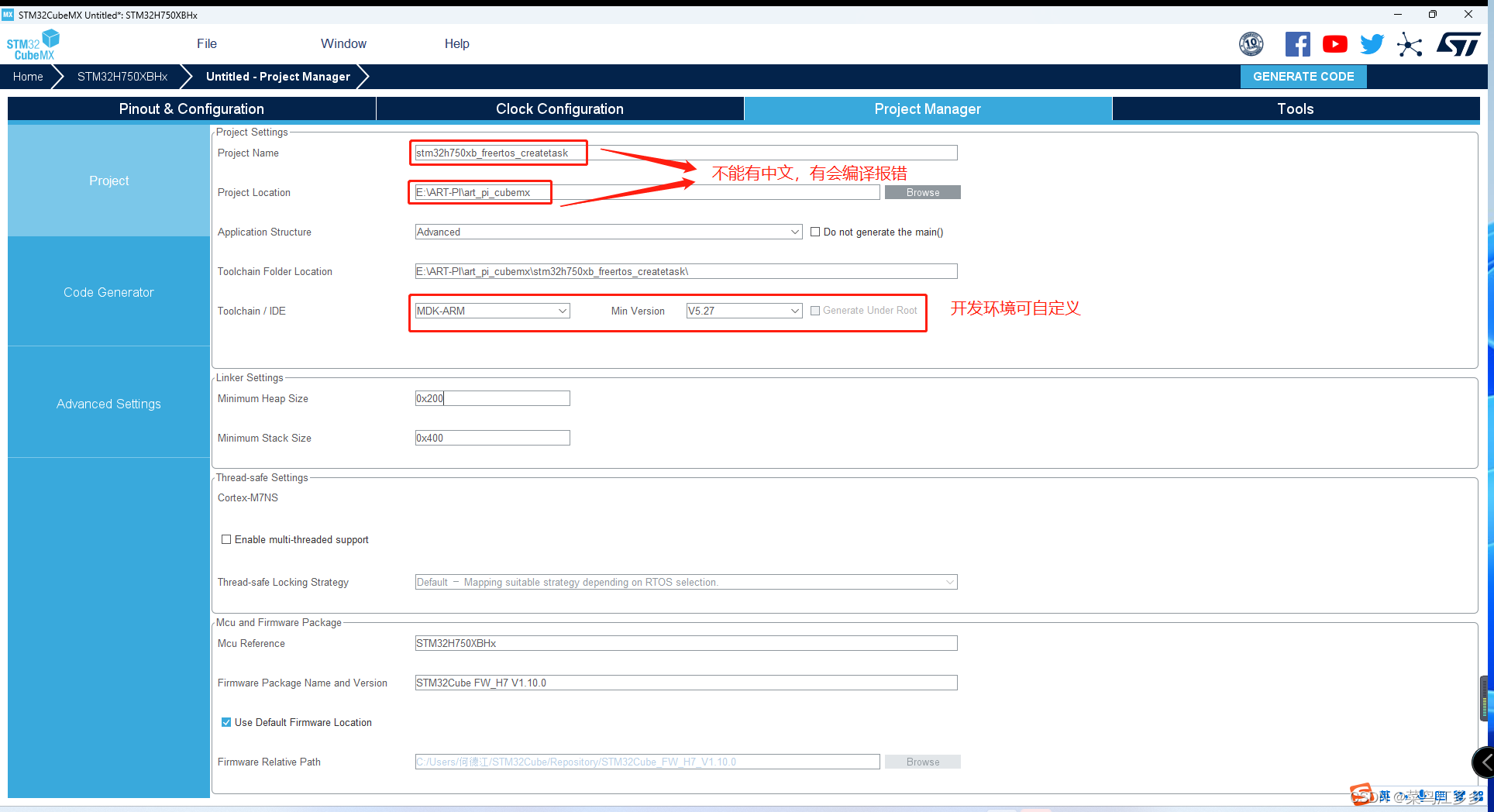Expand the side panel arrow at right edge
Viewport: 1494px width, 812px height.
(1484, 762)
